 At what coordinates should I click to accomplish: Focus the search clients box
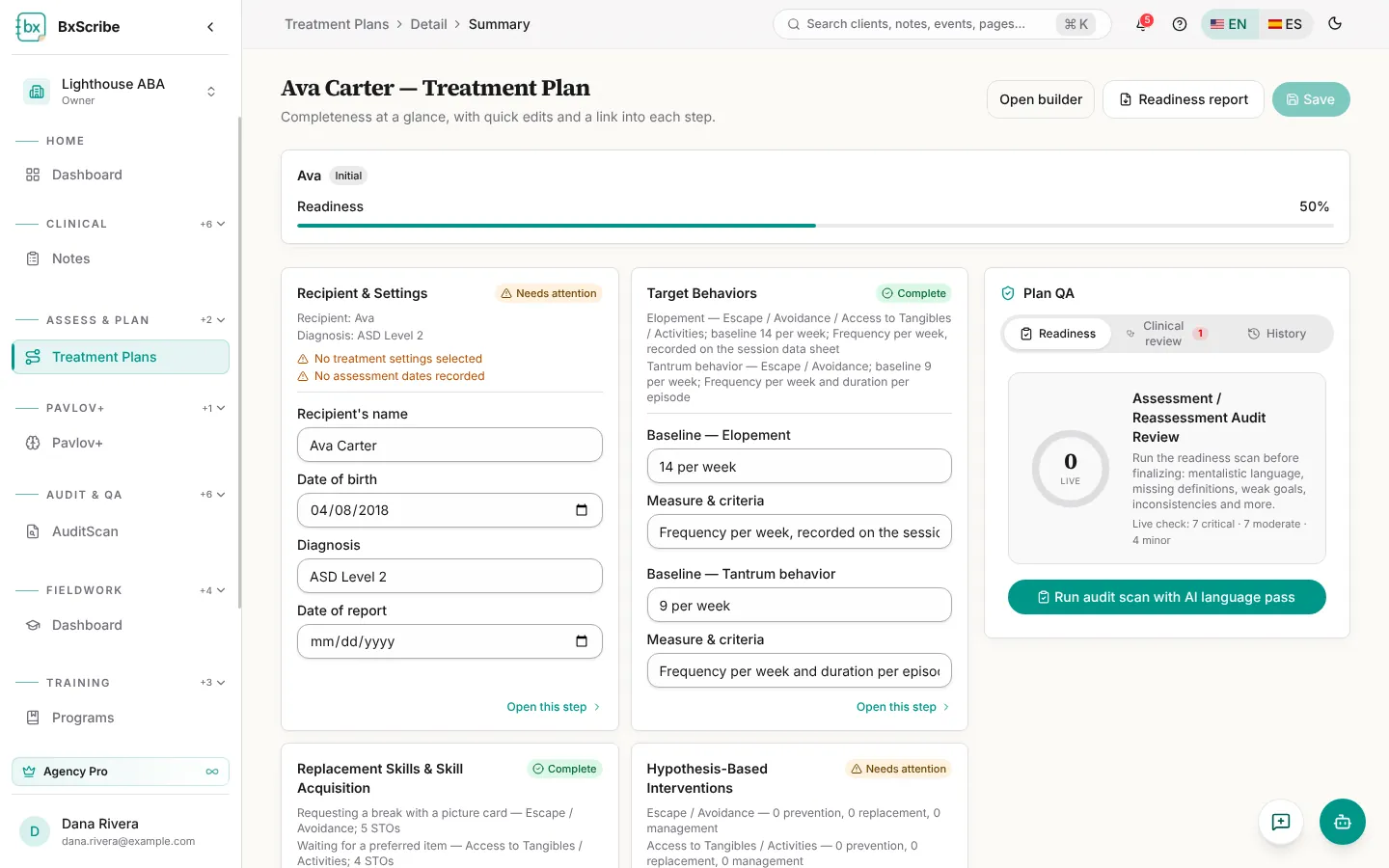(x=942, y=24)
